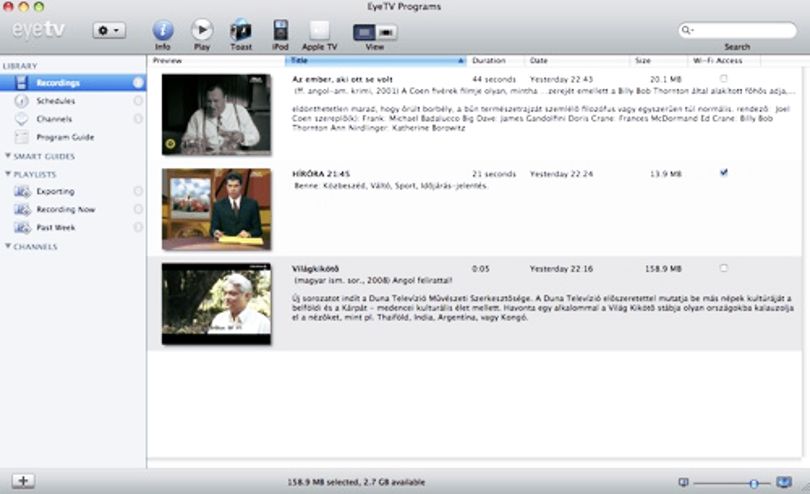The height and width of the screenshot is (494, 810).
Task: Open Program Guide in sidebar
Action: 65,137
